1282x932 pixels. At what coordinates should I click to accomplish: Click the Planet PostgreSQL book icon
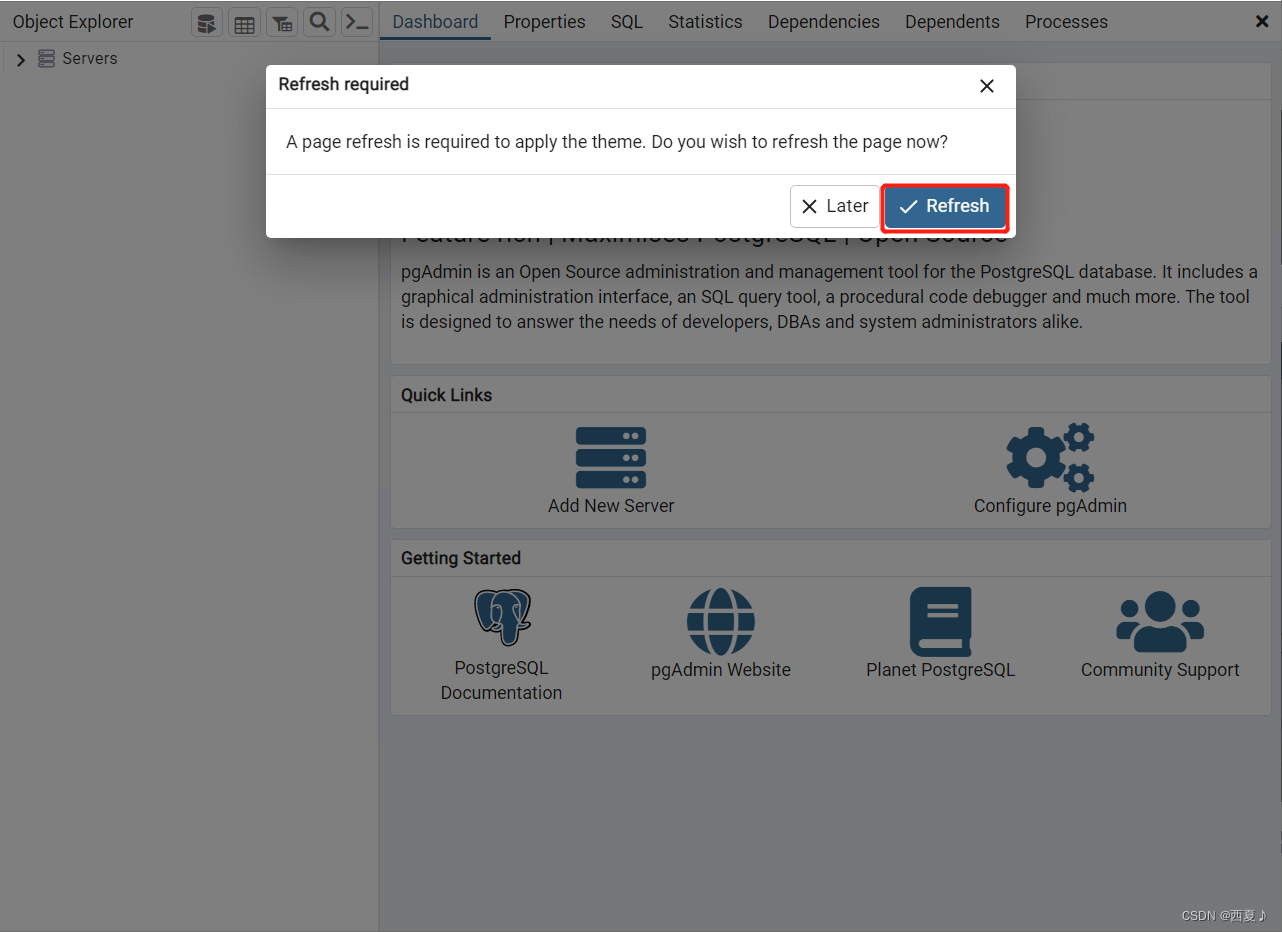(x=941, y=622)
